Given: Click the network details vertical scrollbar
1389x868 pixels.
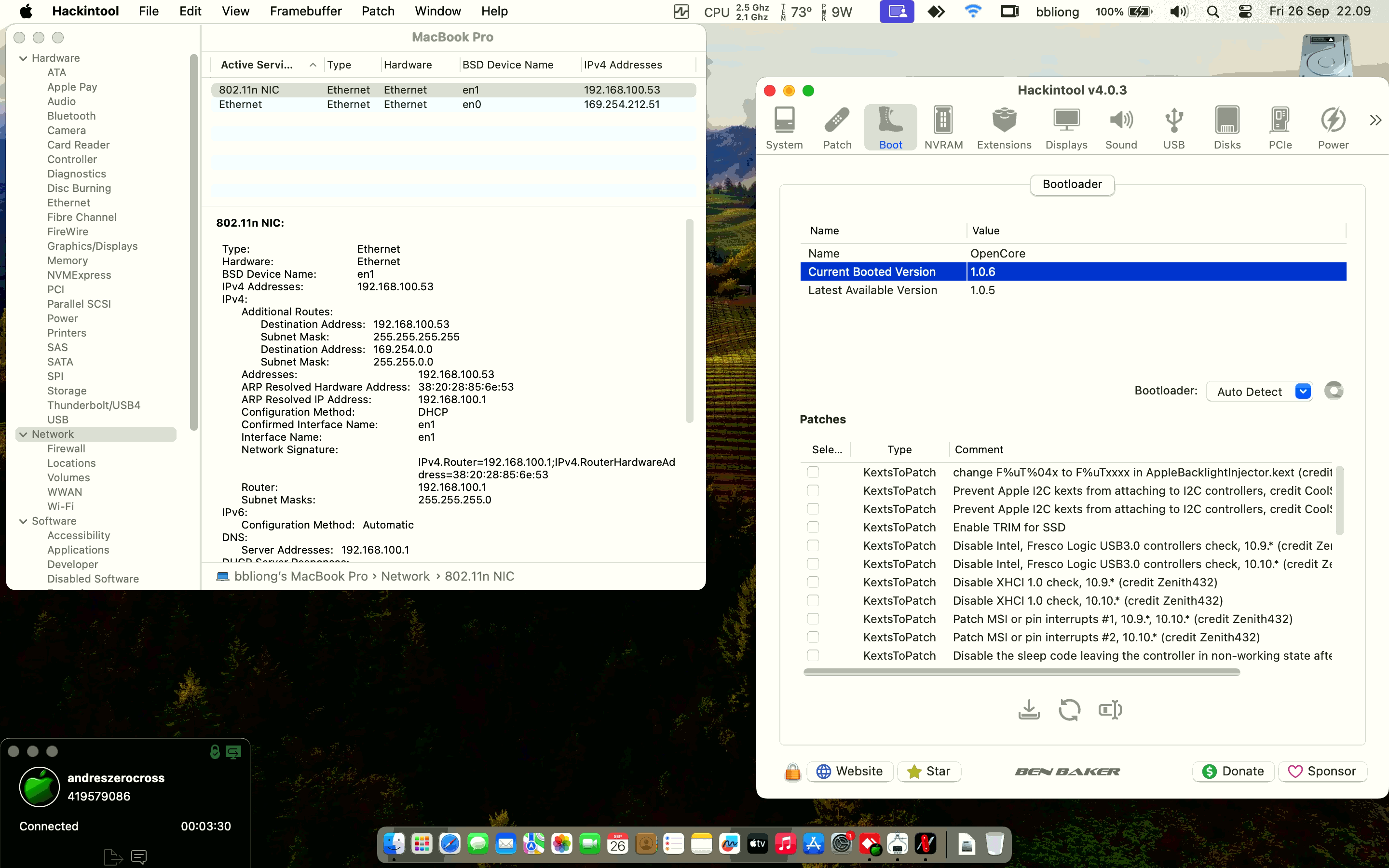Looking at the screenshot, I should (689, 320).
